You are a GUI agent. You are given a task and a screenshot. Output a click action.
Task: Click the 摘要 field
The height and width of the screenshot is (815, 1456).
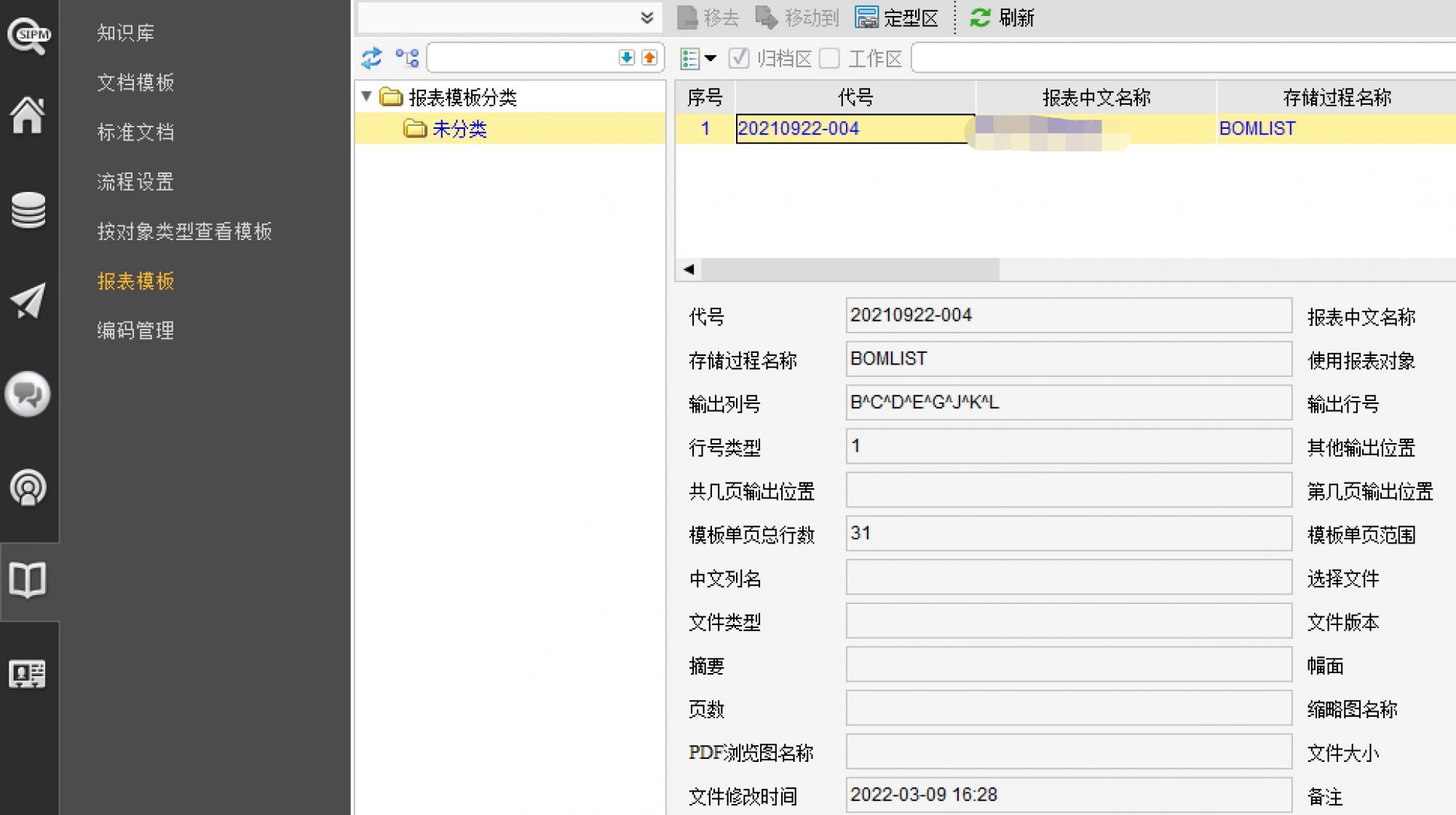click(1069, 664)
